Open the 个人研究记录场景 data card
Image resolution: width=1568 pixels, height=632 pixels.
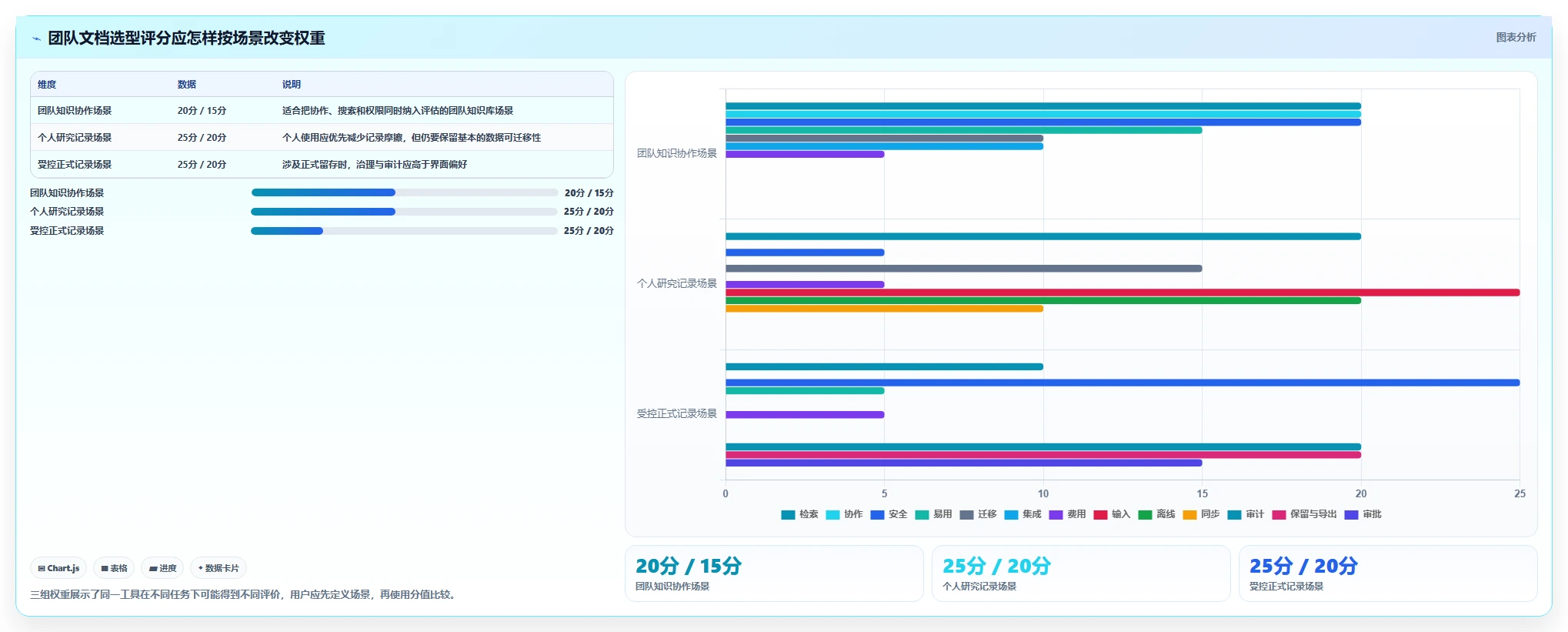[x=1081, y=573]
